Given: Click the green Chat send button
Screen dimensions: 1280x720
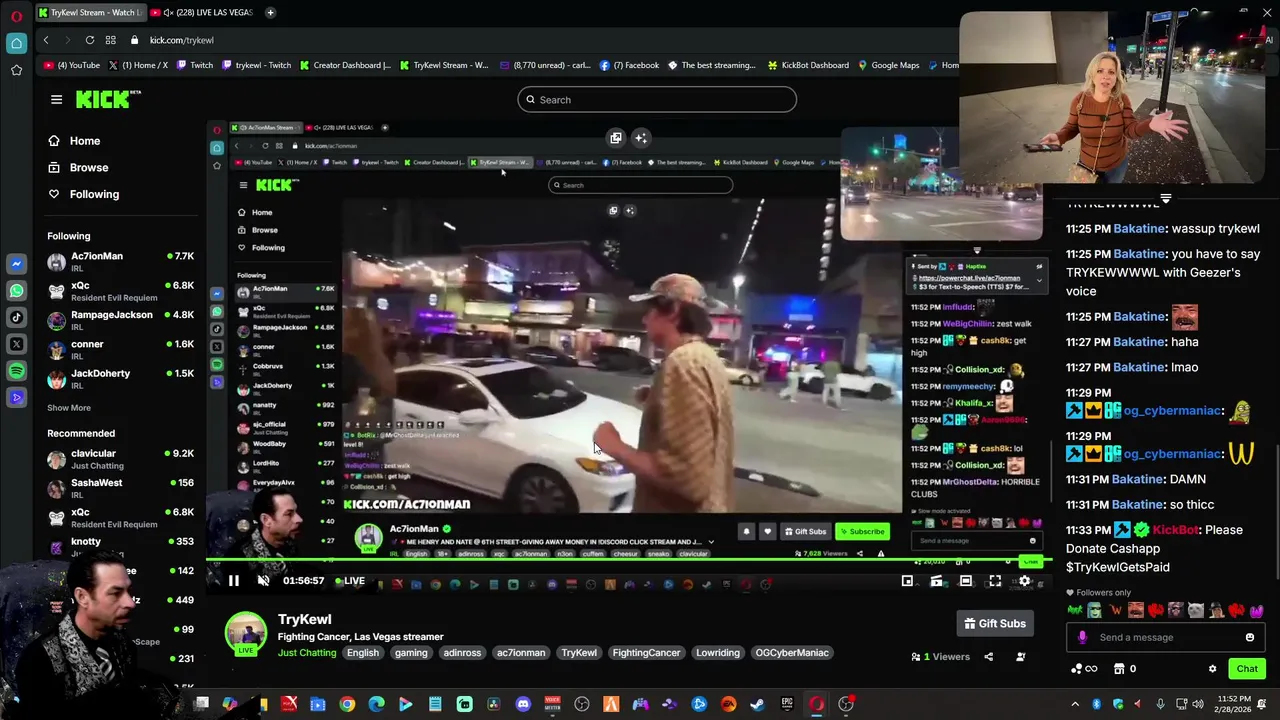Looking at the screenshot, I should (x=1247, y=669).
